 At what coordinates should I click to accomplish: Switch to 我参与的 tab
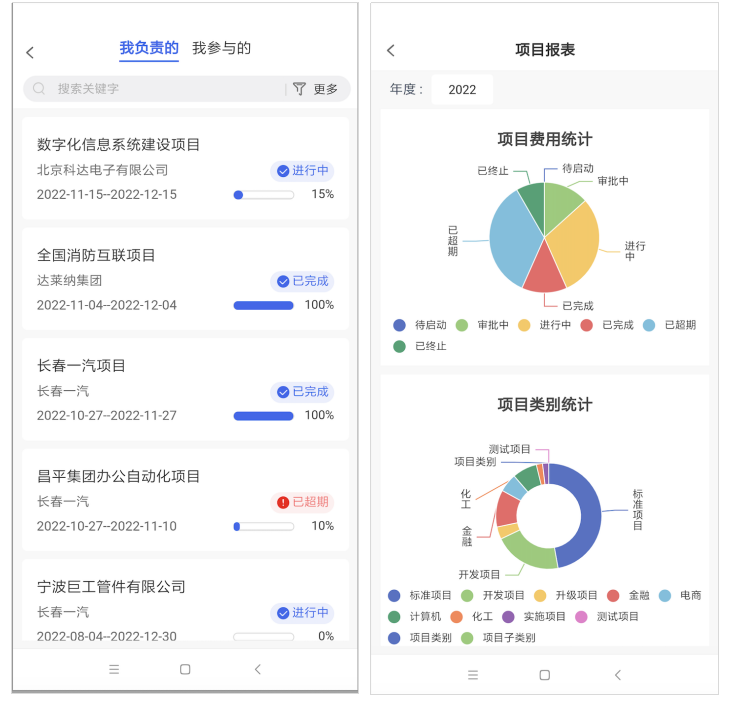point(221,48)
